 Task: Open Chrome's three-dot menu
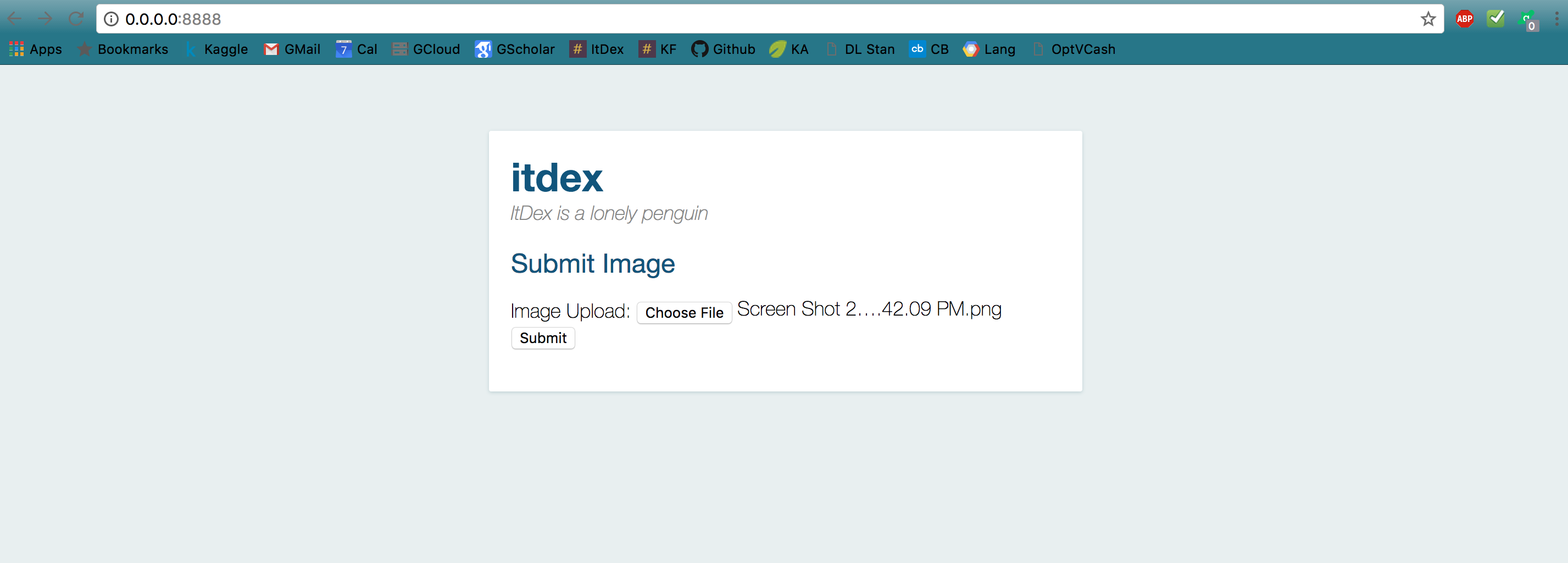(1556, 19)
